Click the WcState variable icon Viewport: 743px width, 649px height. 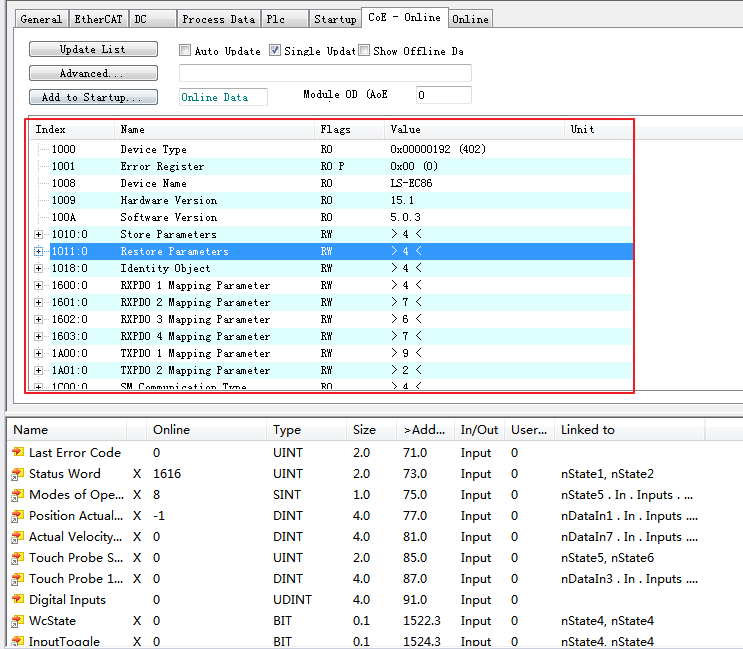(18, 621)
